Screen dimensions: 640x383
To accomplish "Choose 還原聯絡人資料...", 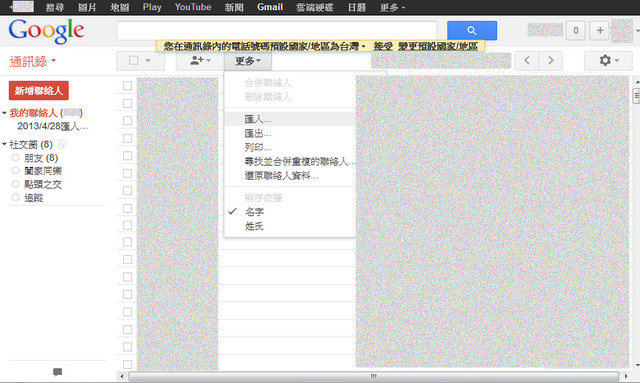I will click(281, 176).
